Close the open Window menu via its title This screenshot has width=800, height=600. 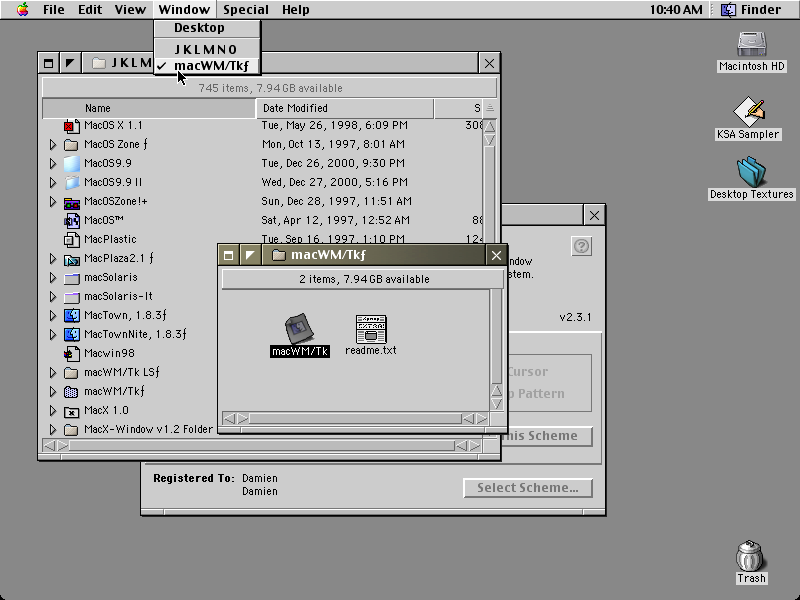pyautogui.click(x=184, y=9)
